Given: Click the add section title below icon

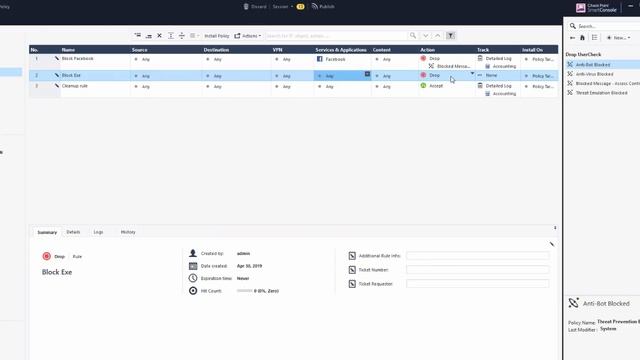Looking at the screenshot, I should (x=182, y=36).
